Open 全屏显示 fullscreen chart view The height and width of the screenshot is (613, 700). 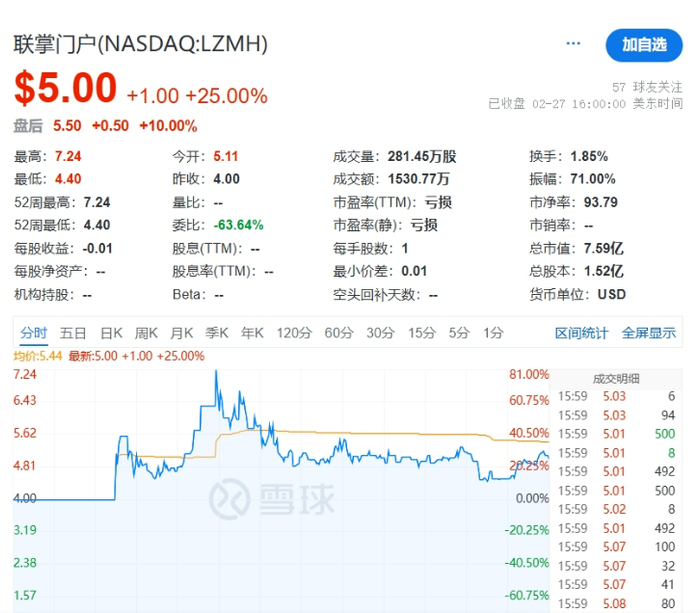(649, 333)
